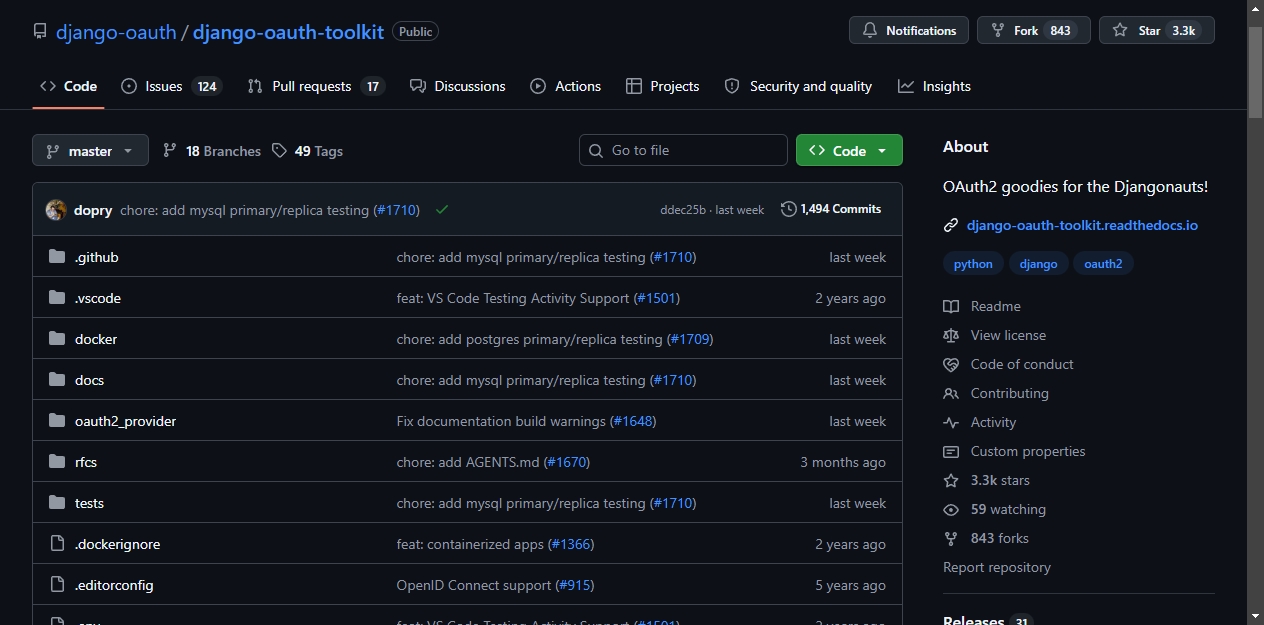This screenshot has height=625, width=1264.
Task: Click the folder icon for rfcs
Action: click(57, 462)
